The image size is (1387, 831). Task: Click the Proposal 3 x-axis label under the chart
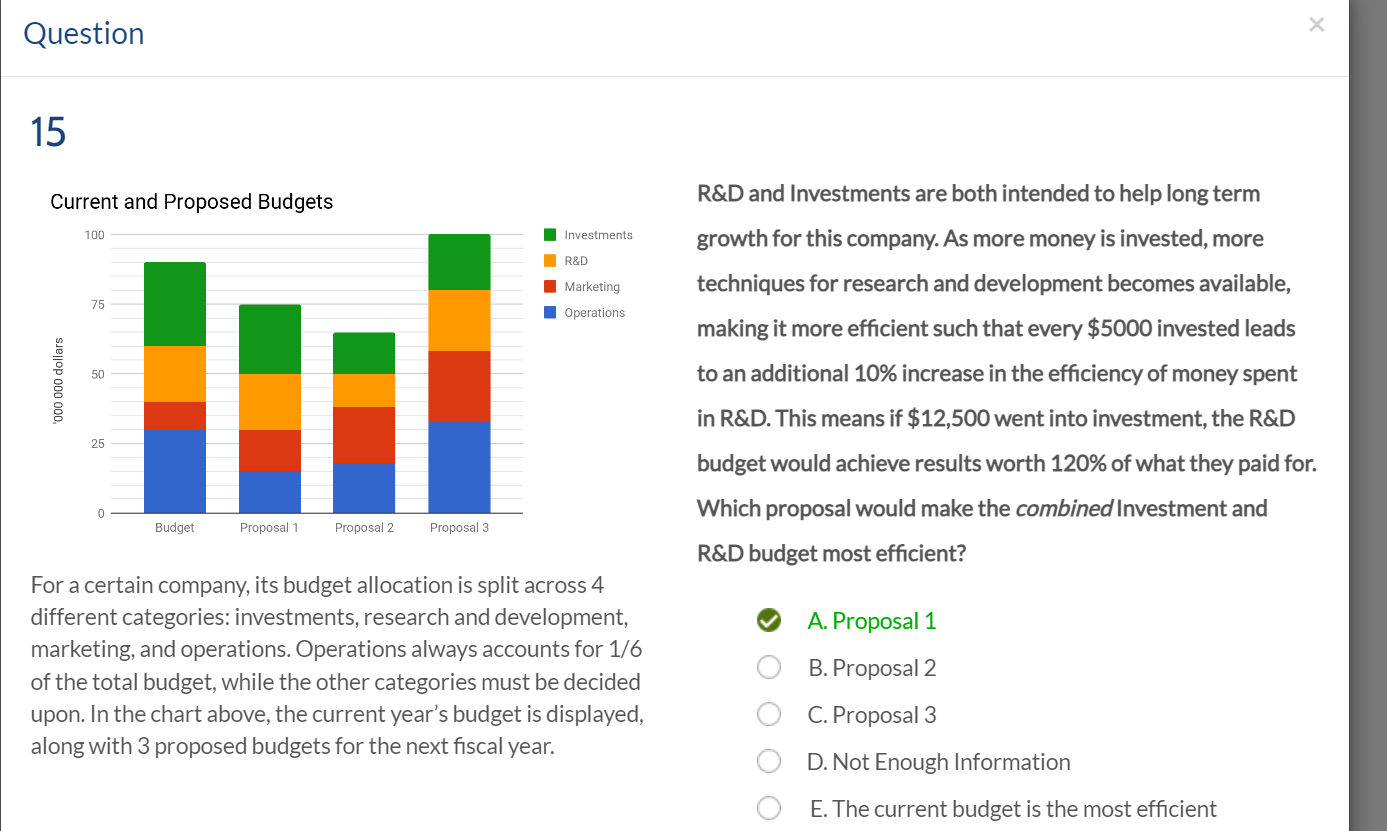pyautogui.click(x=459, y=527)
